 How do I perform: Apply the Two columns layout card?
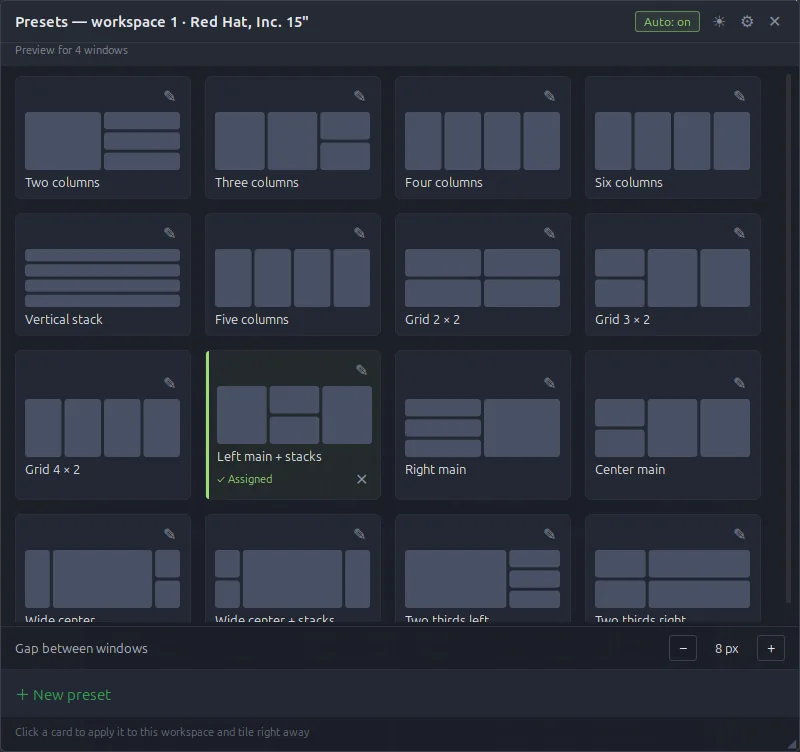(103, 137)
